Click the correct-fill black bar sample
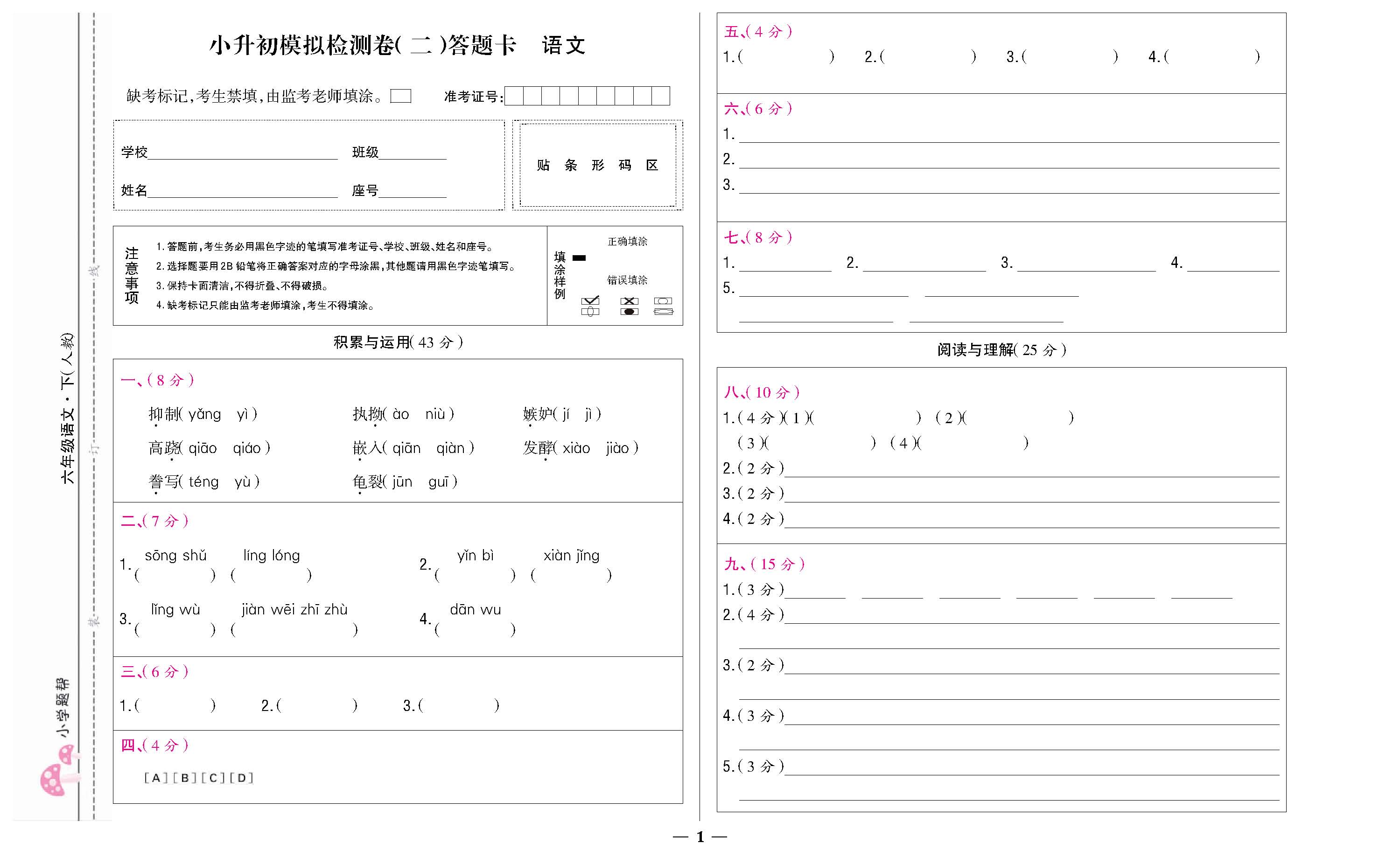 (579, 258)
